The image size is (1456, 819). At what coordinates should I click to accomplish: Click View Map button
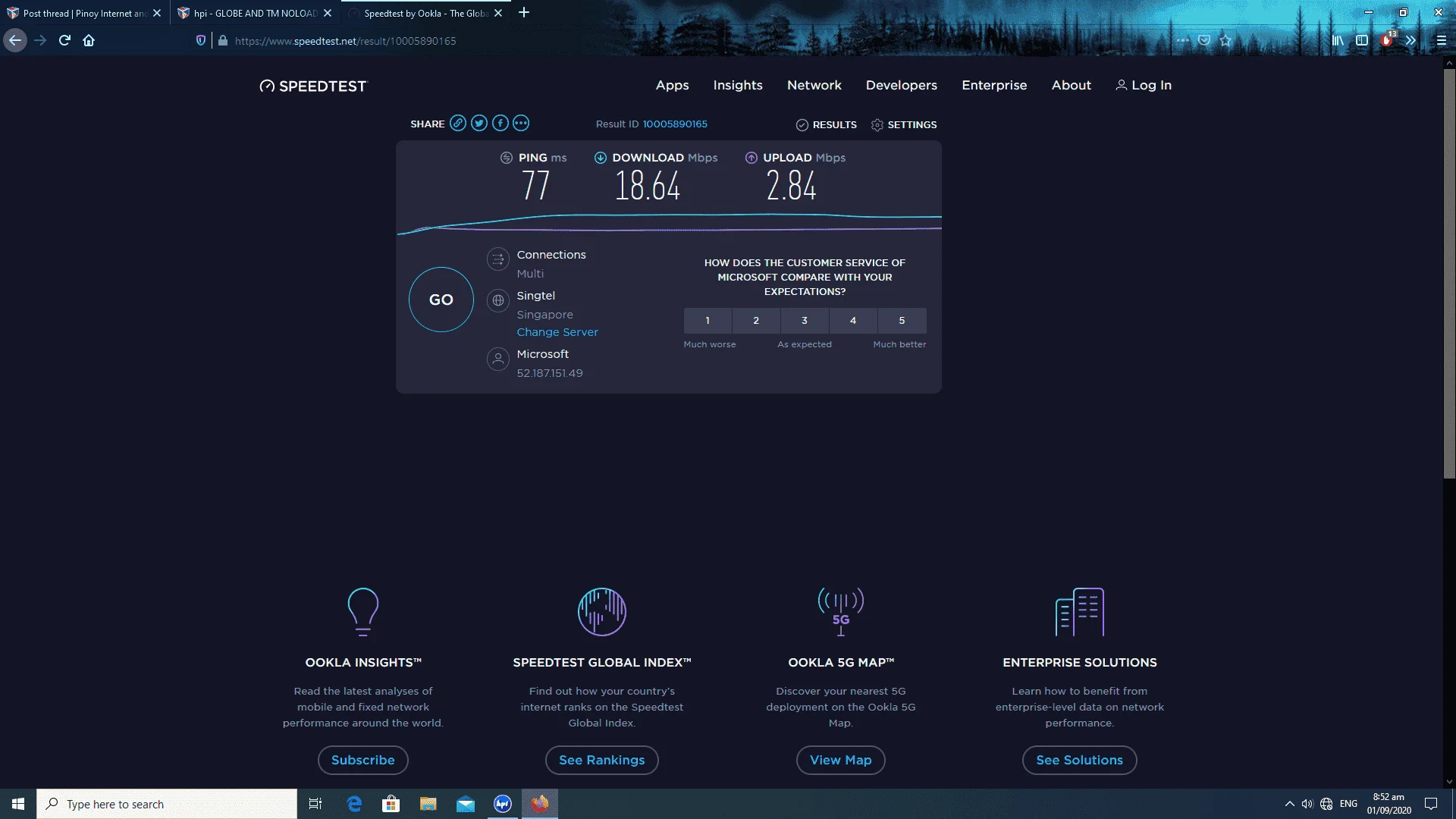(841, 761)
